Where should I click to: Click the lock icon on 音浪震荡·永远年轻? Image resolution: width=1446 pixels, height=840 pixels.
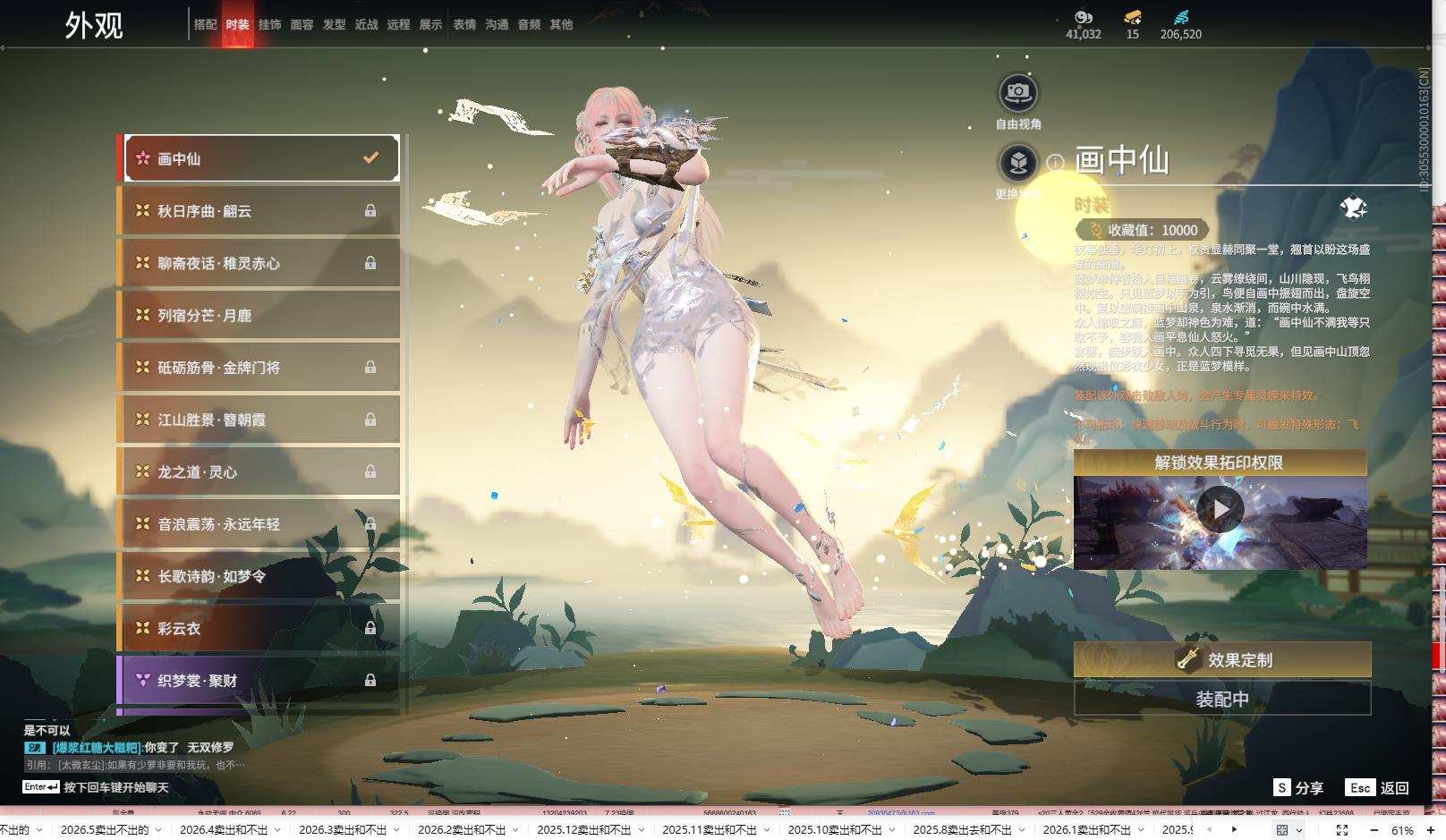pyautogui.click(x=370, y=524)
